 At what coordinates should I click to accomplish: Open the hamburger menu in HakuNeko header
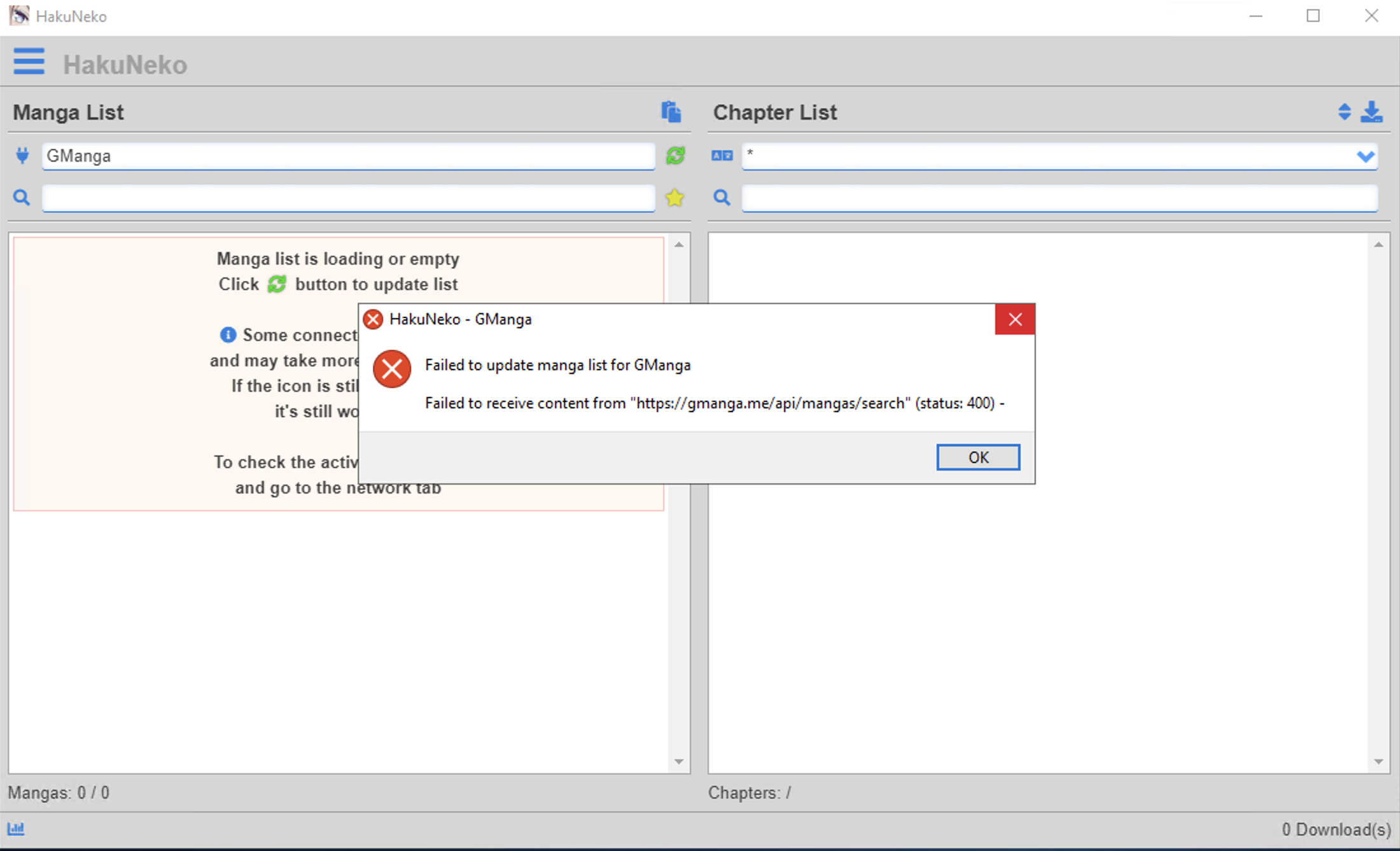click(29, 62)
